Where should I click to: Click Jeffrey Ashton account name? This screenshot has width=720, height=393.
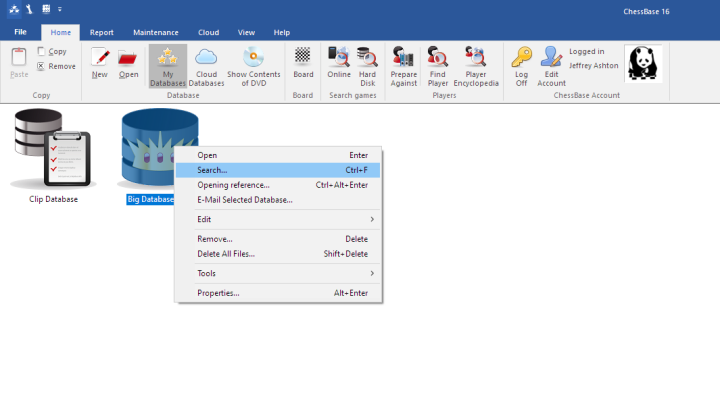point(594,66)
